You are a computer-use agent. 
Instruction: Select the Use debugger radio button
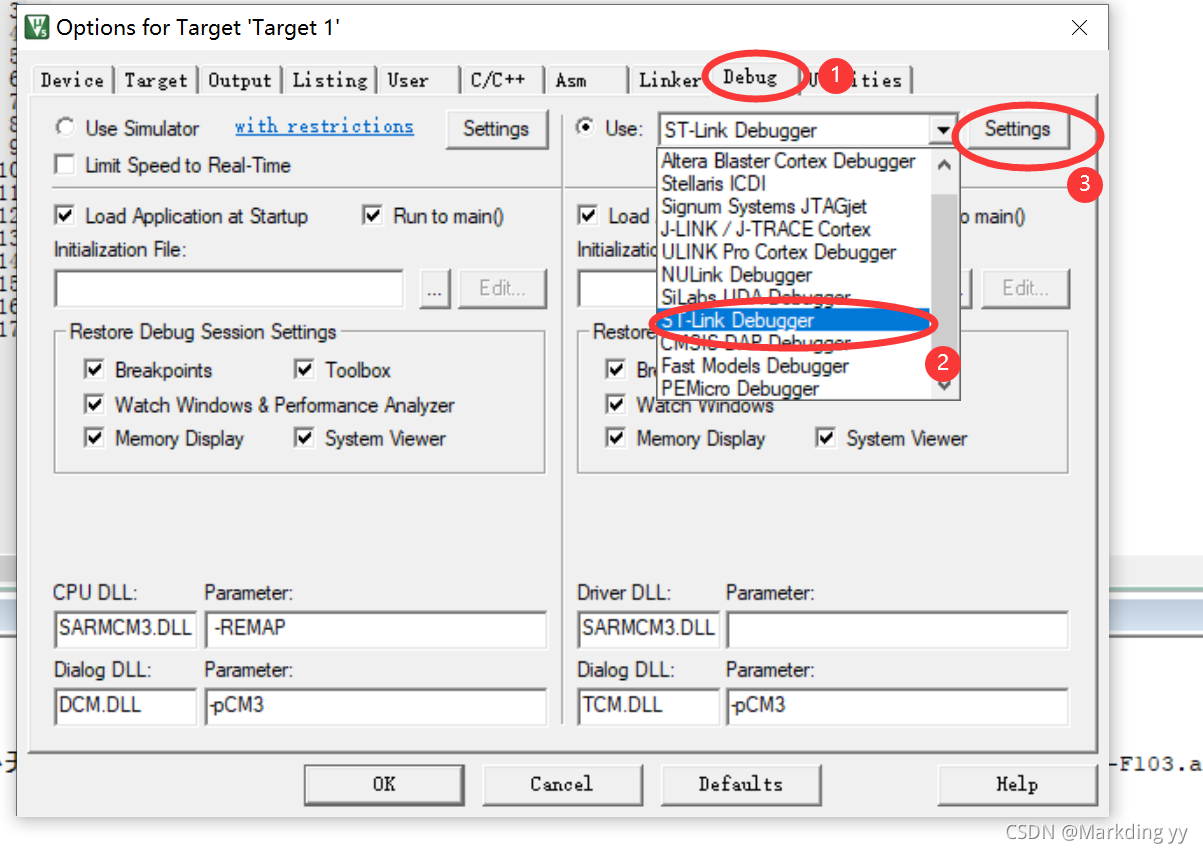point(586,128)
